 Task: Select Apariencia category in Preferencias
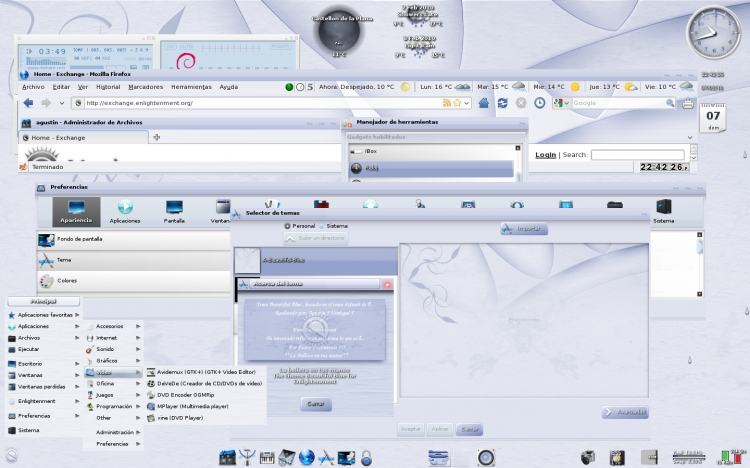(x=76, y=212)
